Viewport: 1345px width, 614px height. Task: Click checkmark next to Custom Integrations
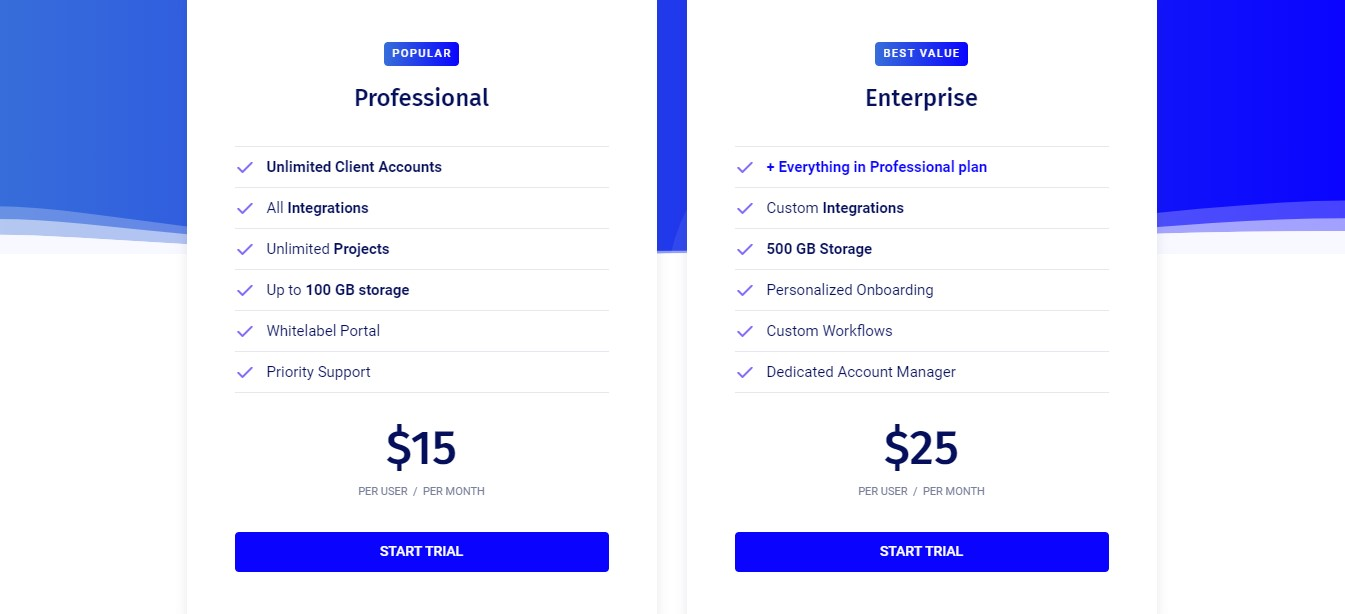click(744, 208)
